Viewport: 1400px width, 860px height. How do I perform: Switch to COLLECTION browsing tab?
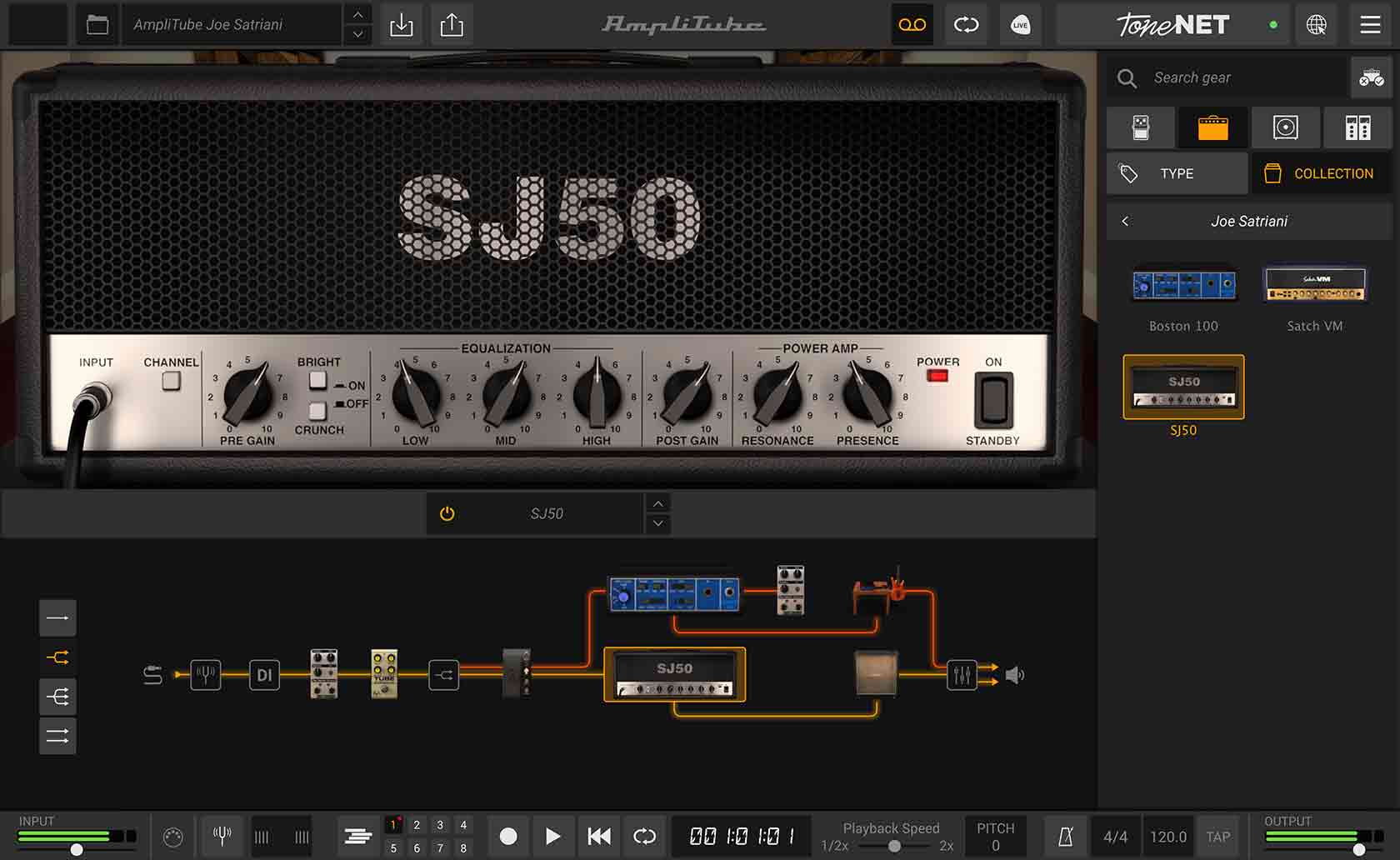1322,173
